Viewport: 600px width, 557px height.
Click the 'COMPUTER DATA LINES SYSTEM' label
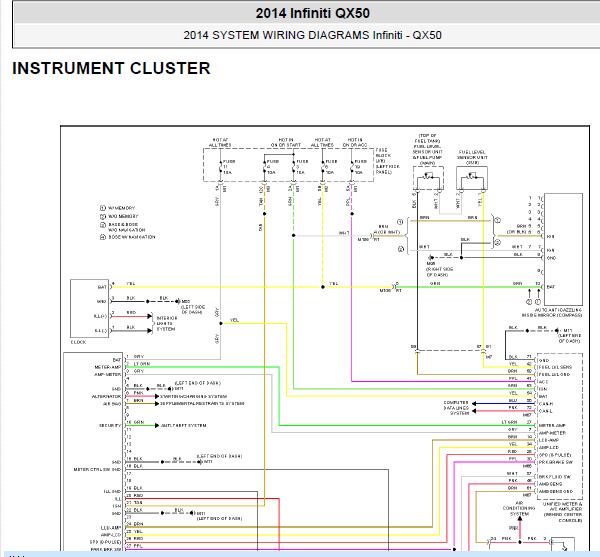point(456,408)
